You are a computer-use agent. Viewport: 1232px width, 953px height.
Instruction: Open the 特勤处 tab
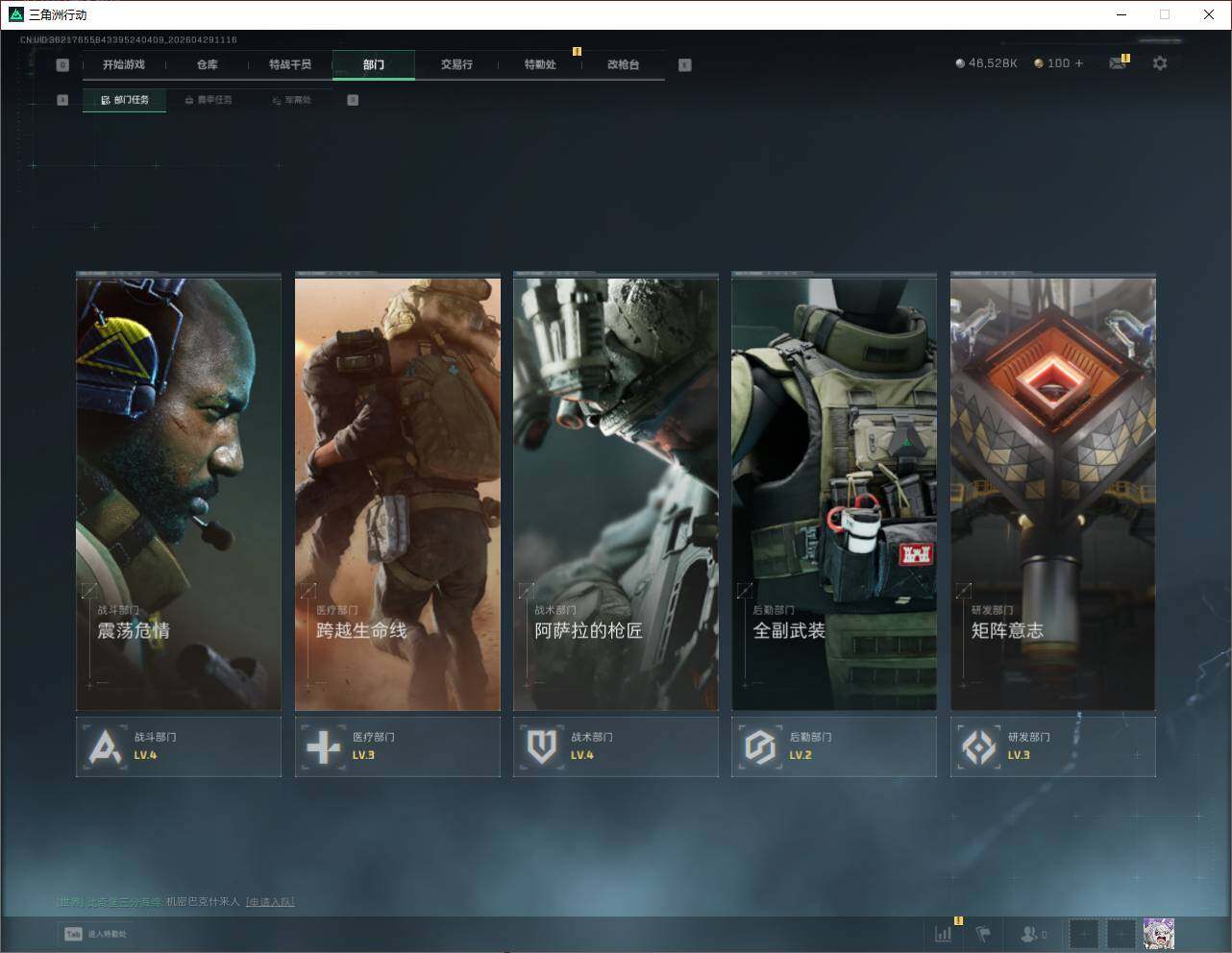pyautogui.click(x=540, y=64)
